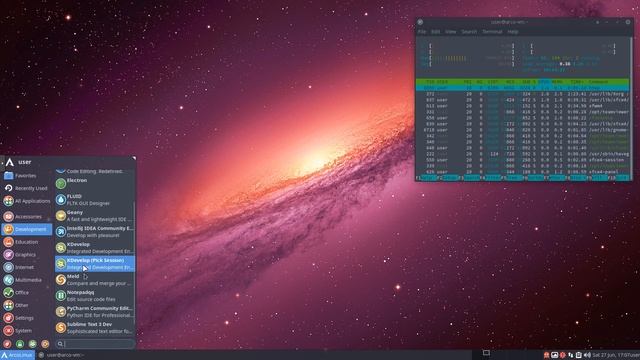
Task: Click the terminal window menu icon at top-left
Action: 420,22
